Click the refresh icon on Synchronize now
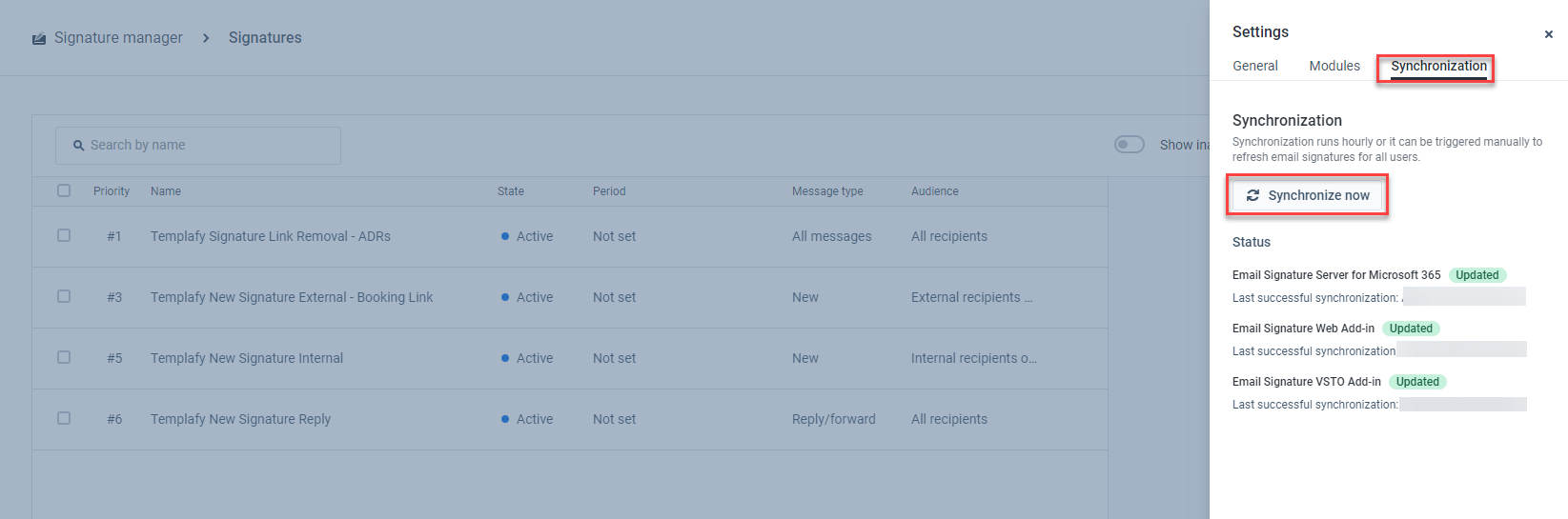The width and height of the screenshot is (1568, 519). 1252,195
